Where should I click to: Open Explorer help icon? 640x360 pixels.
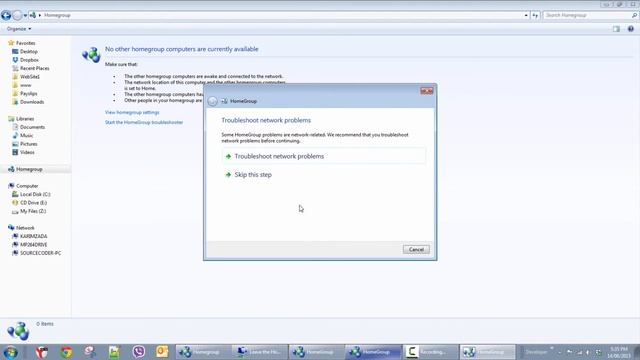[631, 29]
